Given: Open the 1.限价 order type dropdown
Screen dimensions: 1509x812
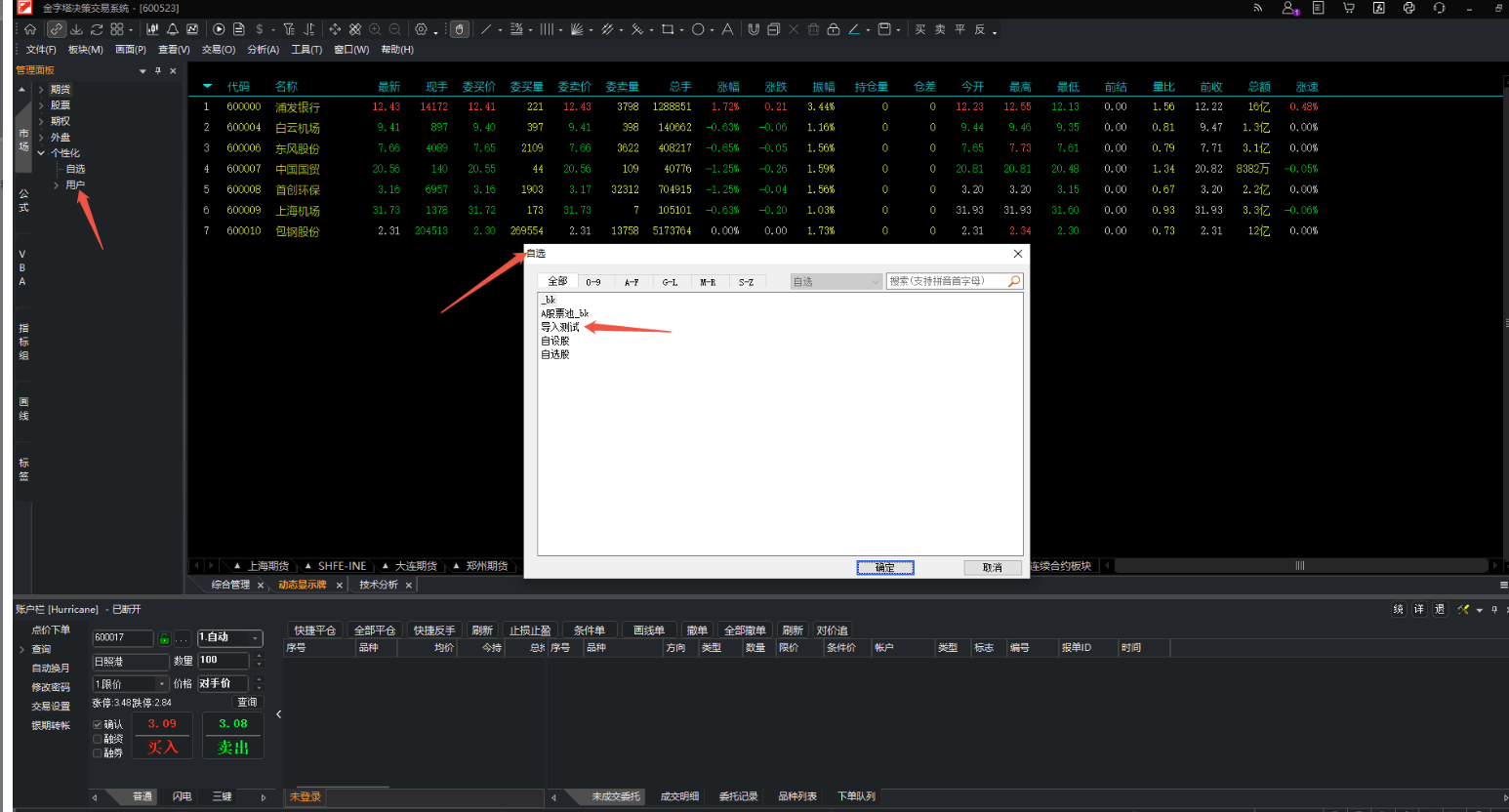Looking at the screenshot, I should tap(131, 684).
